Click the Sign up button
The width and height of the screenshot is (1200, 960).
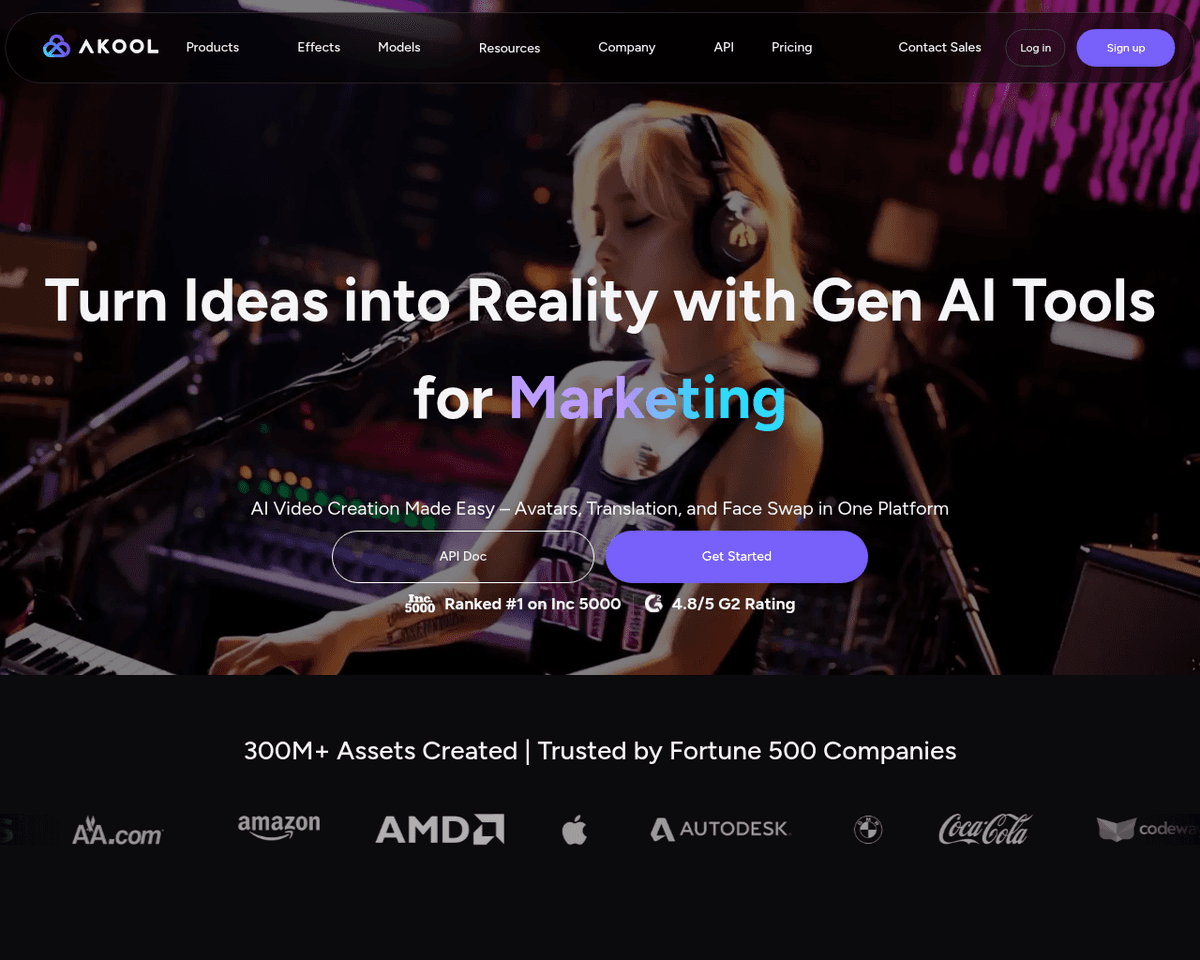1126,48
